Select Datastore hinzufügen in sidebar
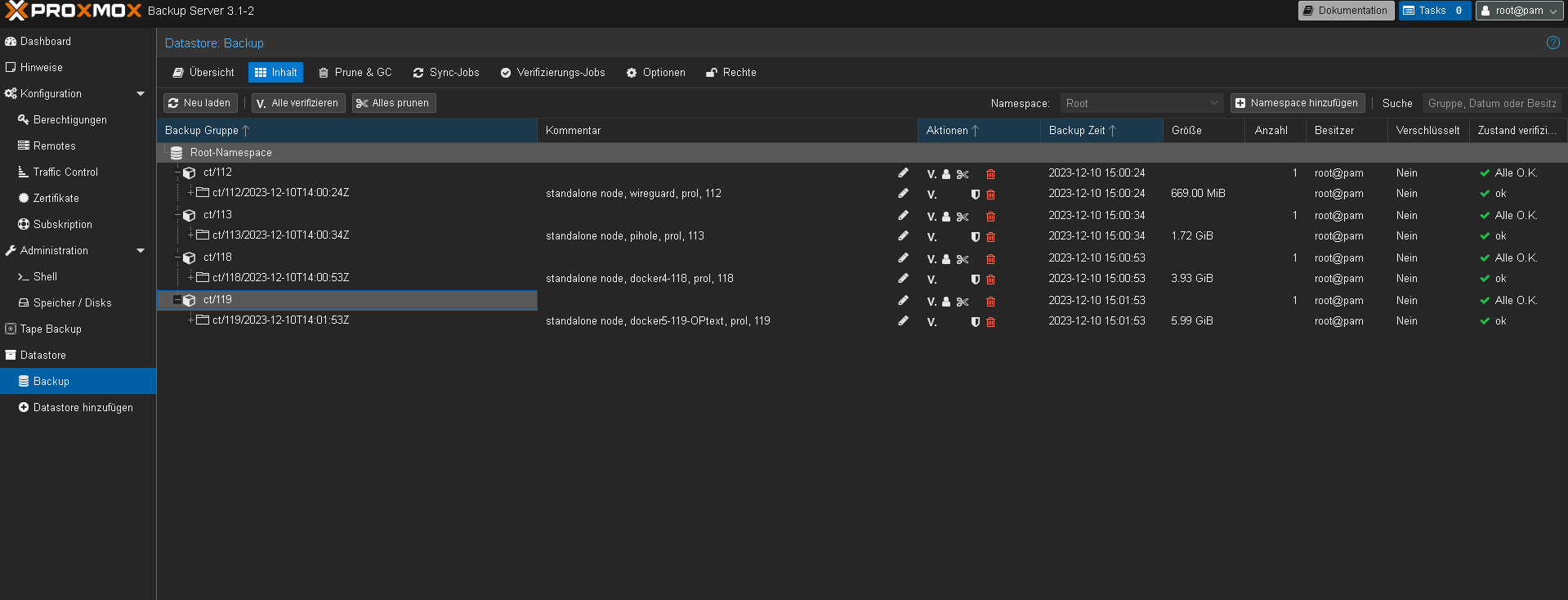This screenshot has height=600, width=1568. (x=78, y=408)
